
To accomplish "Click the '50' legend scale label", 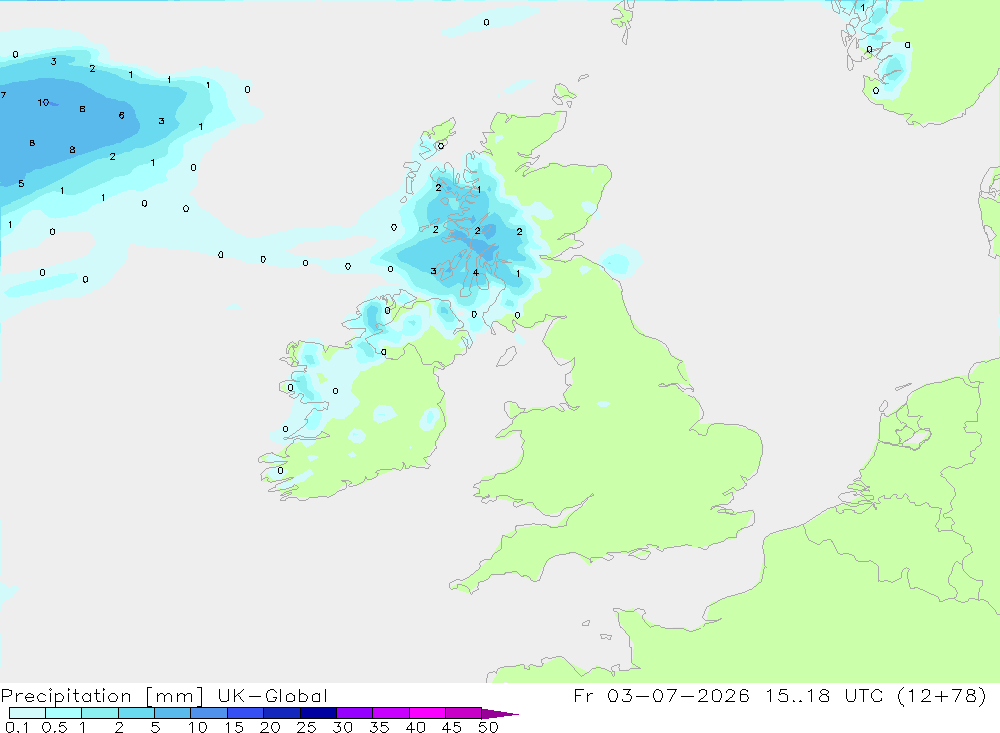I will (489, 727).
